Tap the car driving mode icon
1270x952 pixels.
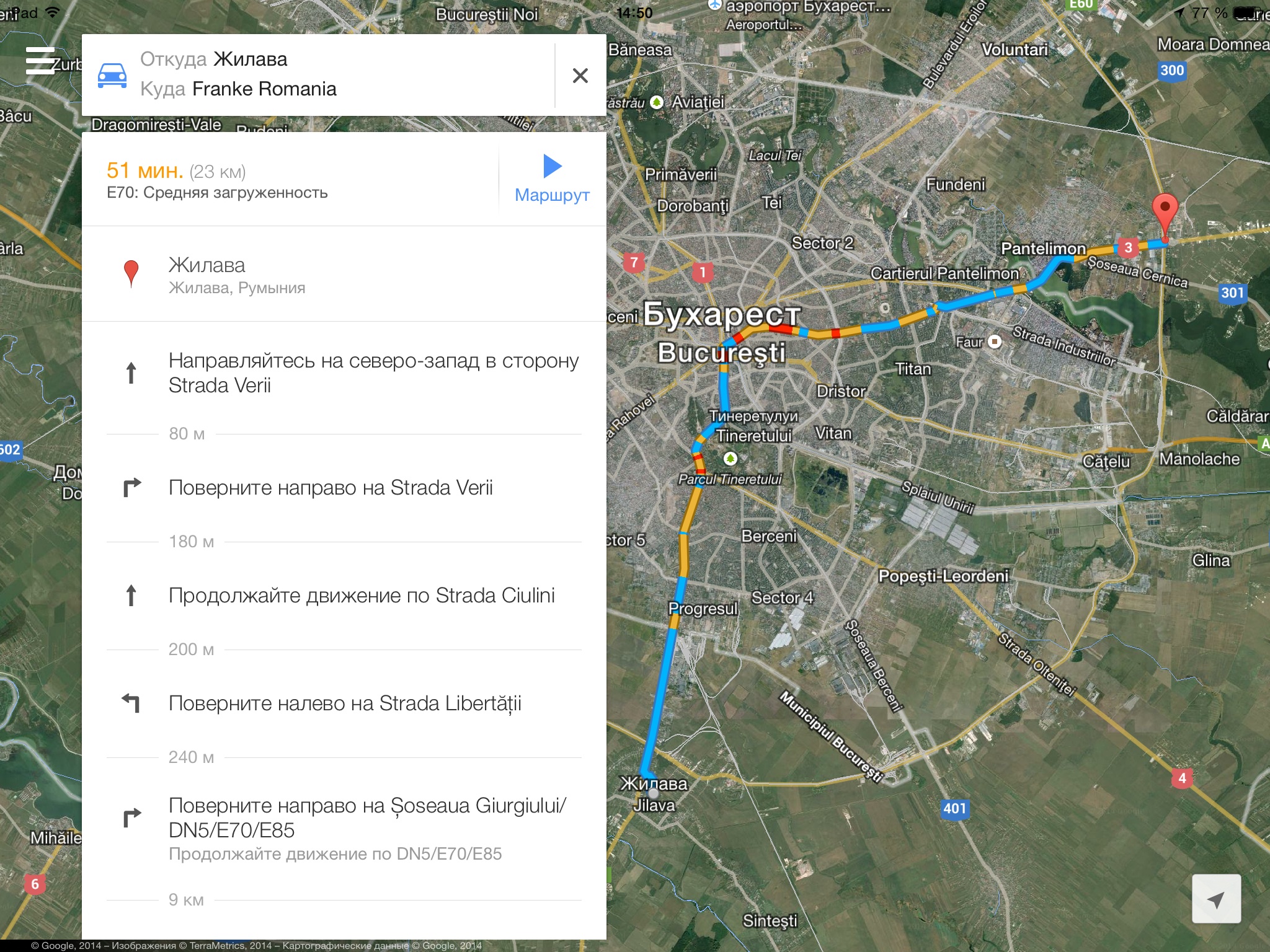[112, 75]
